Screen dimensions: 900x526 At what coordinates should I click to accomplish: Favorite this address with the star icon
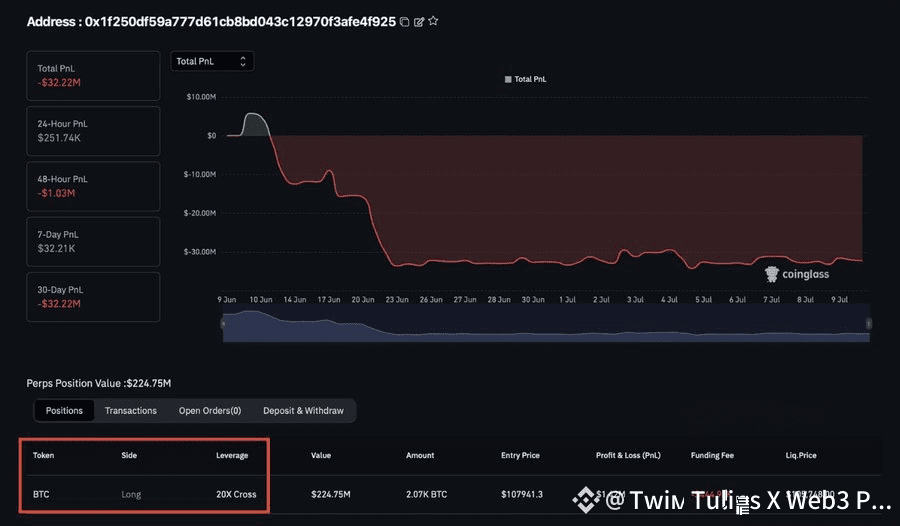(x=433, y=21)
